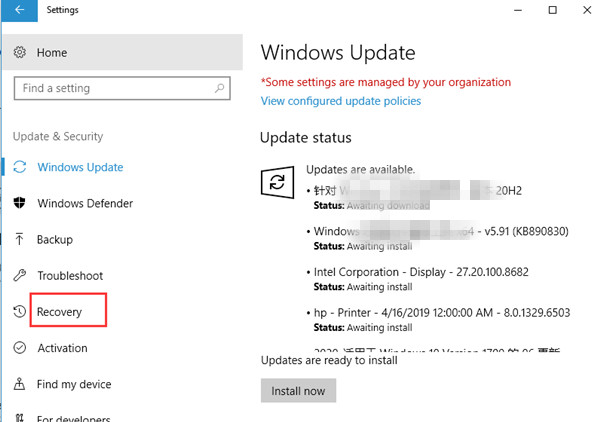Open the Recovery settings page
Screen dimensions: 600x422
tap(60, 312)
